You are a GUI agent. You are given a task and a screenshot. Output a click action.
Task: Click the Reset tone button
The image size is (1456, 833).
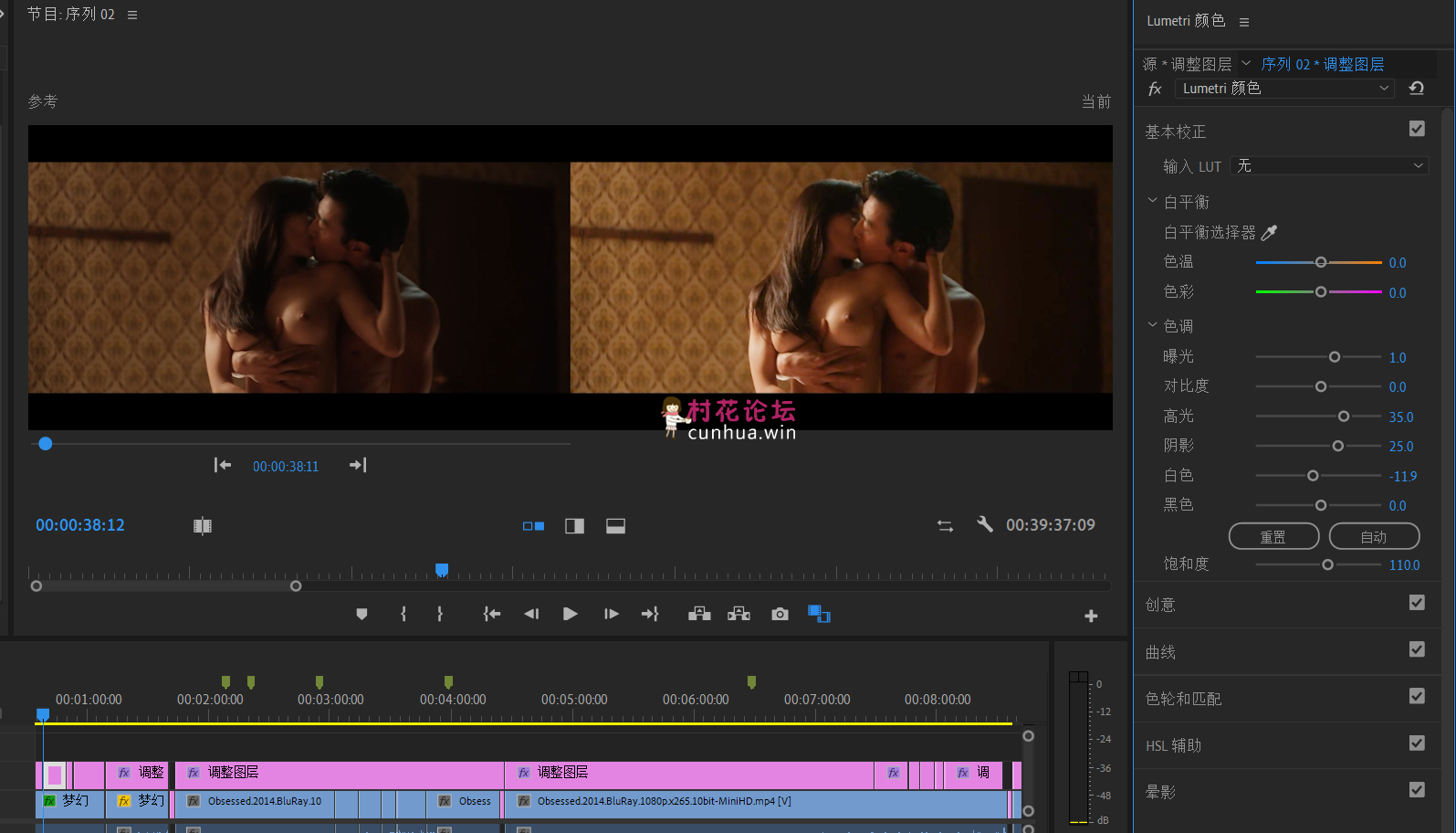(x=1273, y=536)
